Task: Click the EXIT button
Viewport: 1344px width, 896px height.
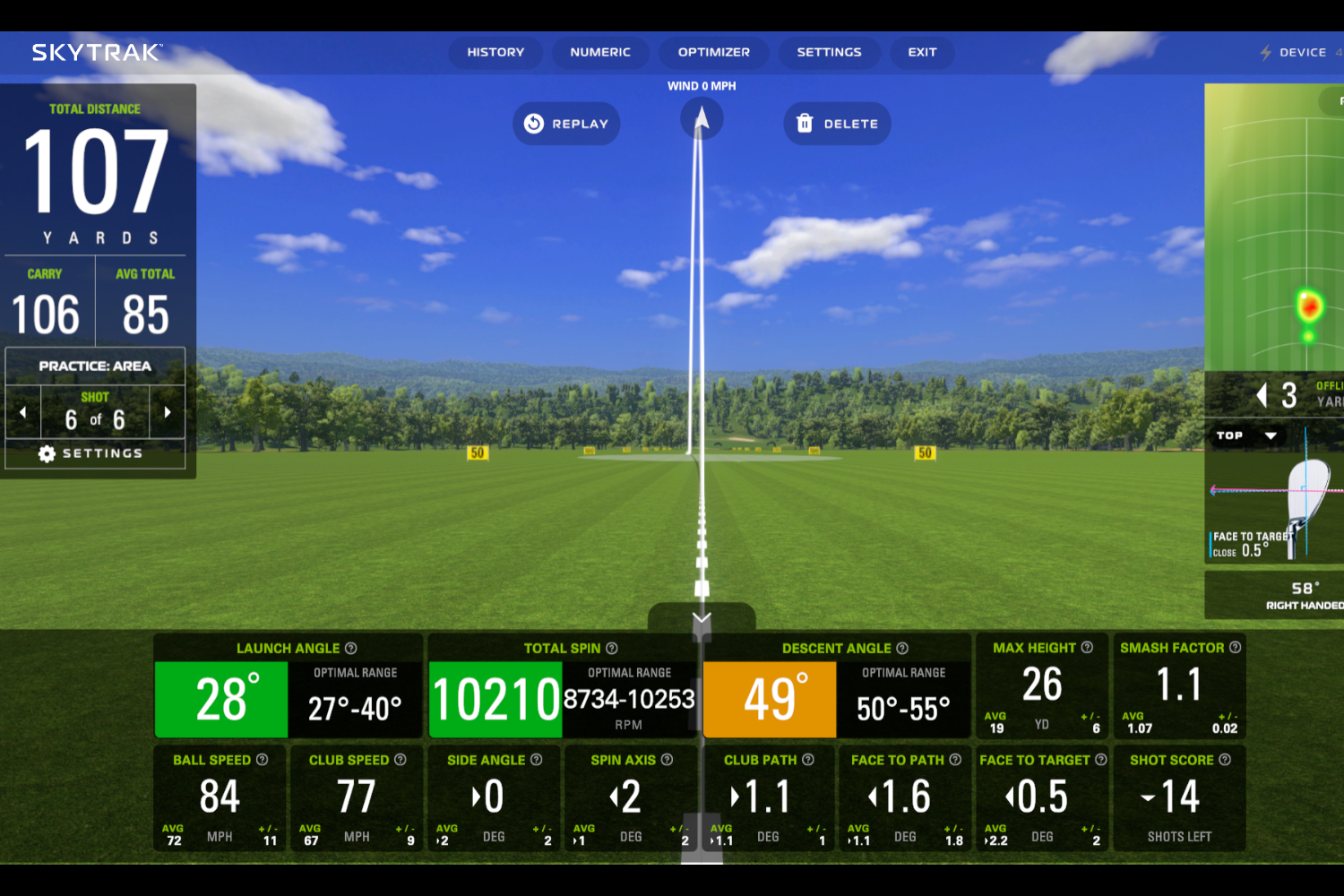Action: pos(922,52)
